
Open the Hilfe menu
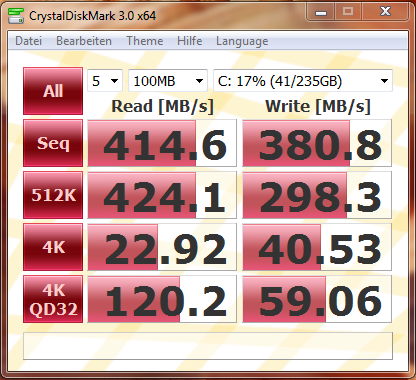(189, 41)
